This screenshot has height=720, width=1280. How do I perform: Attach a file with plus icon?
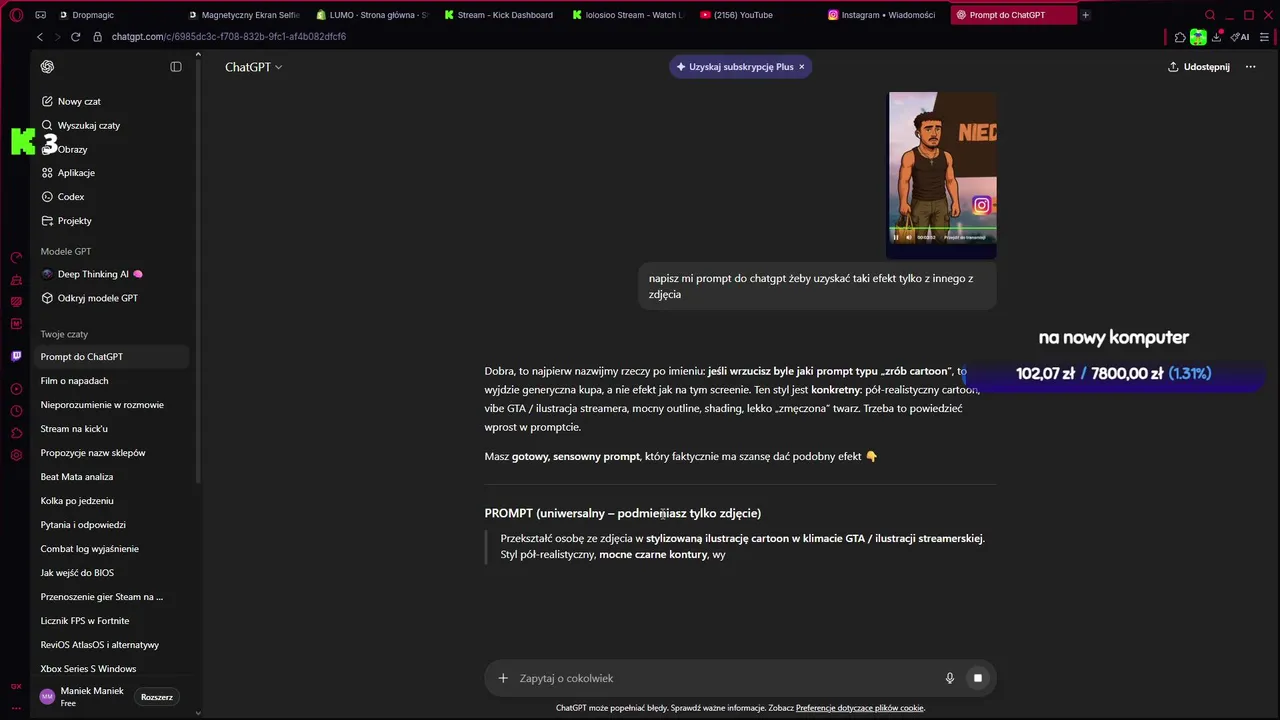pyautogui.click(x=503, y=678)
